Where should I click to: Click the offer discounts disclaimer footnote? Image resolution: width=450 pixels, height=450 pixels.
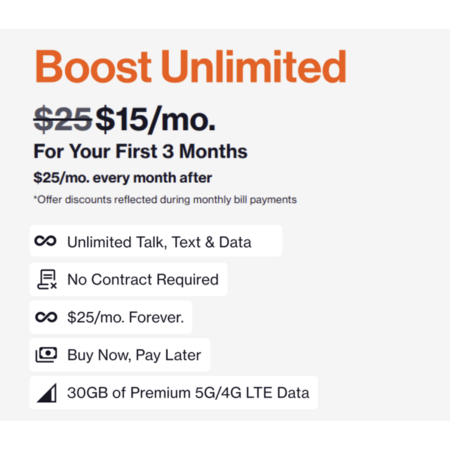click(165, 200)
